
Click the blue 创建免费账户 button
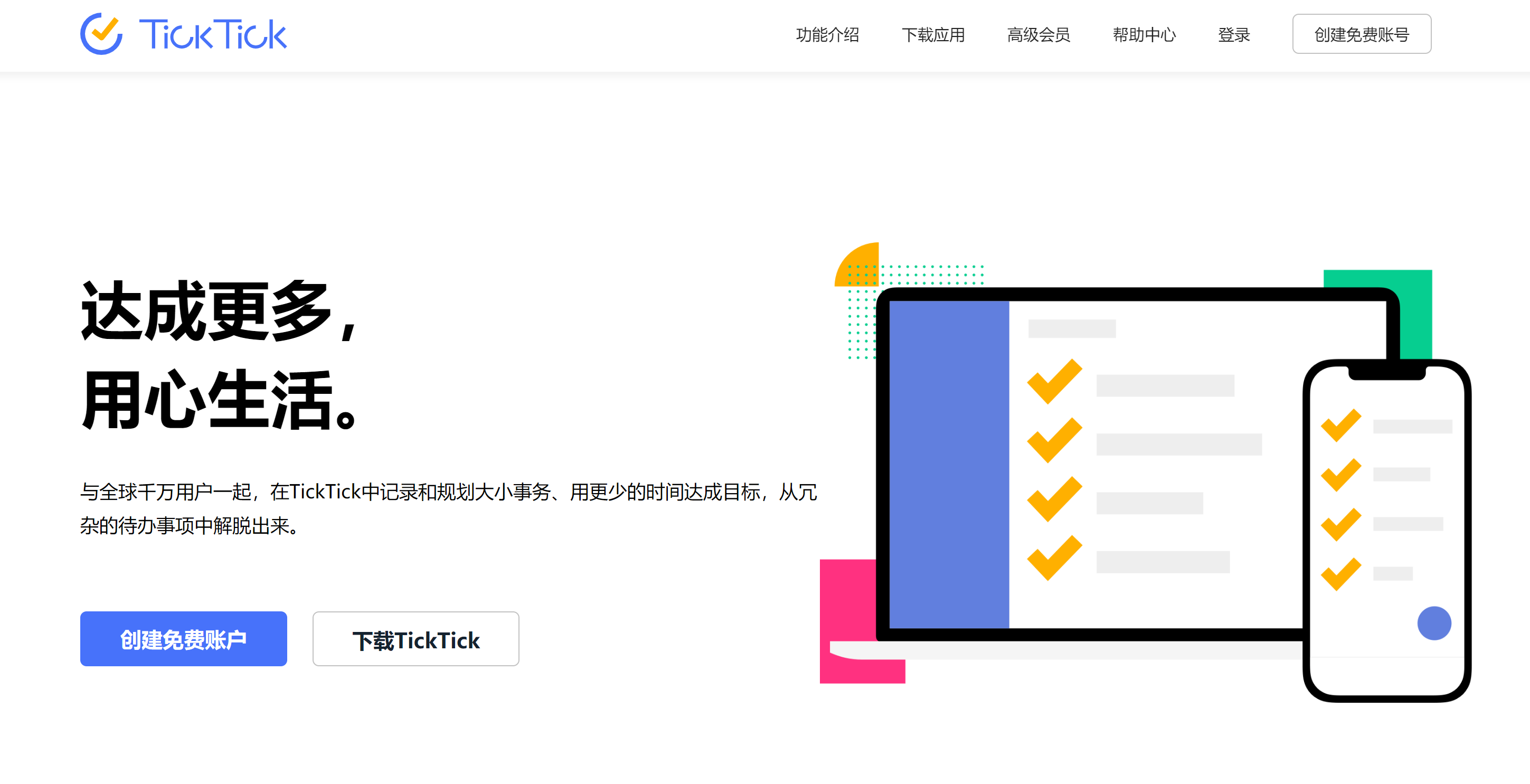coord(184,638)
